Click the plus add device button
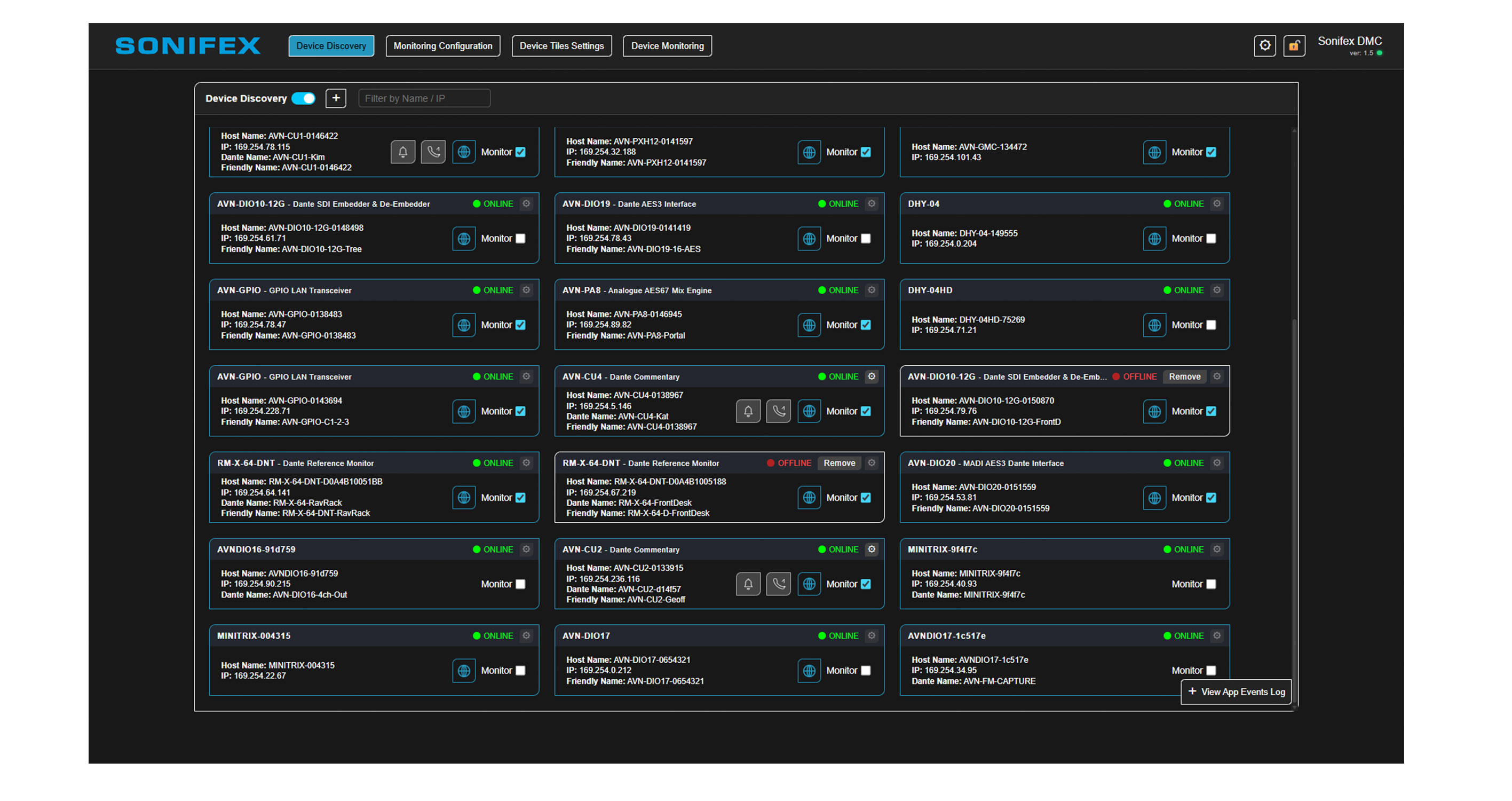 [336, 98]
